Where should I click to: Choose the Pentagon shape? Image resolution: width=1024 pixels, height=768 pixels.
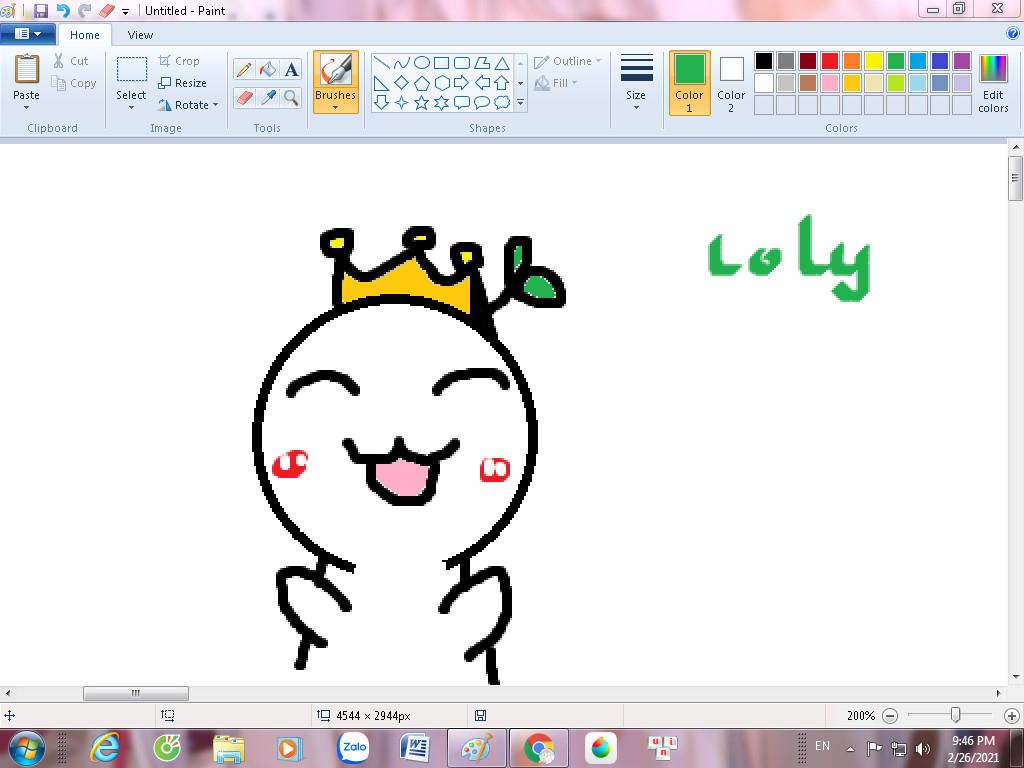pyautogui.click(x=422, y=83)
